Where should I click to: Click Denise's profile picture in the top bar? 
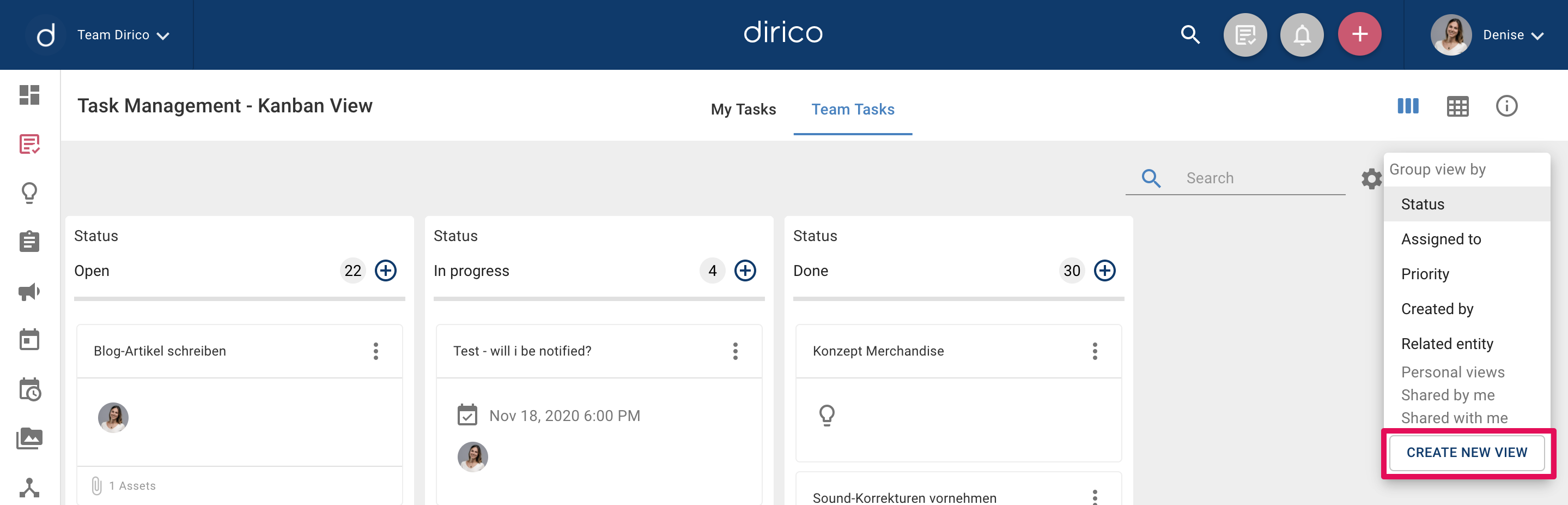pos(1450,35)
